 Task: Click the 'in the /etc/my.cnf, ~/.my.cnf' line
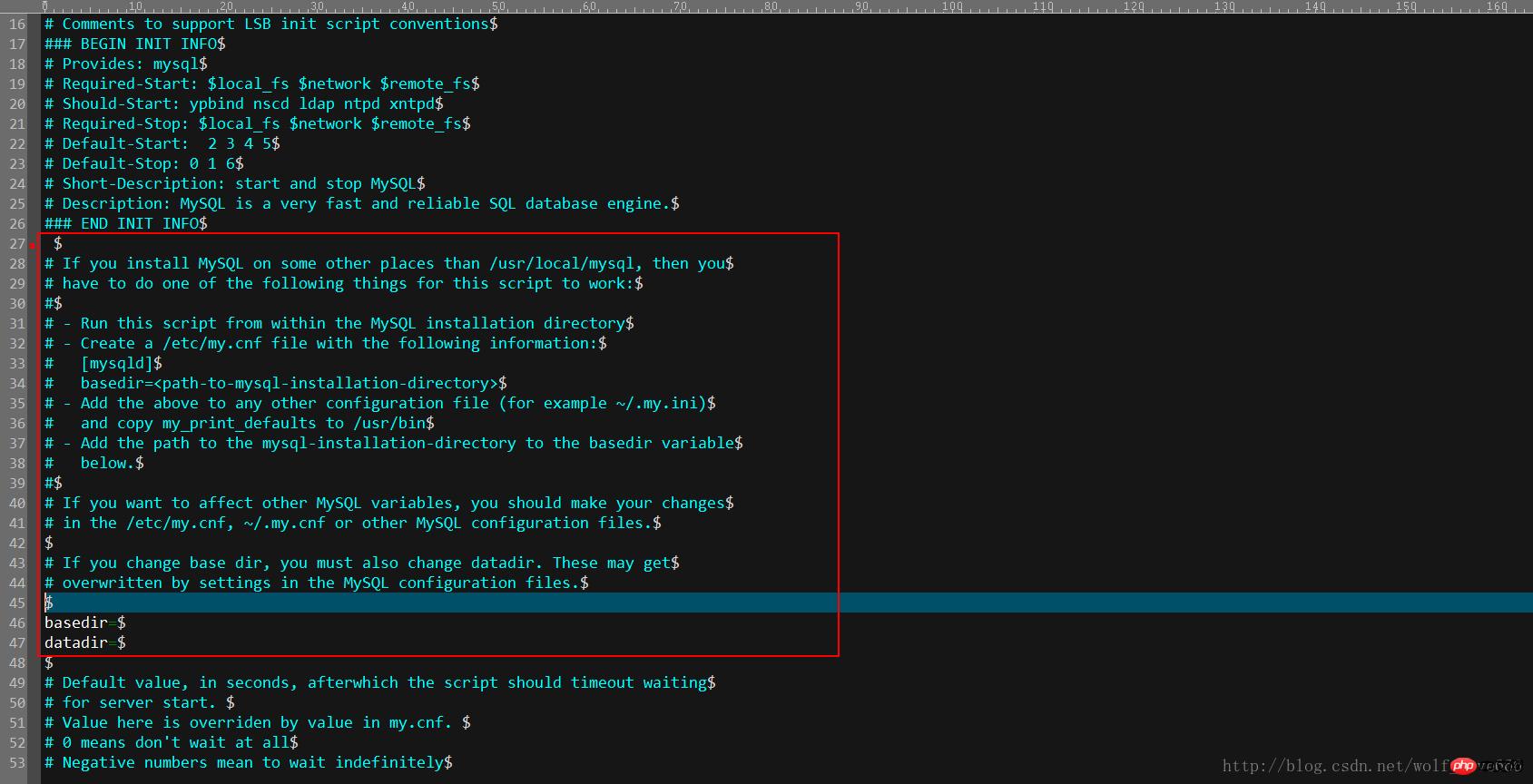coord(353,523)
